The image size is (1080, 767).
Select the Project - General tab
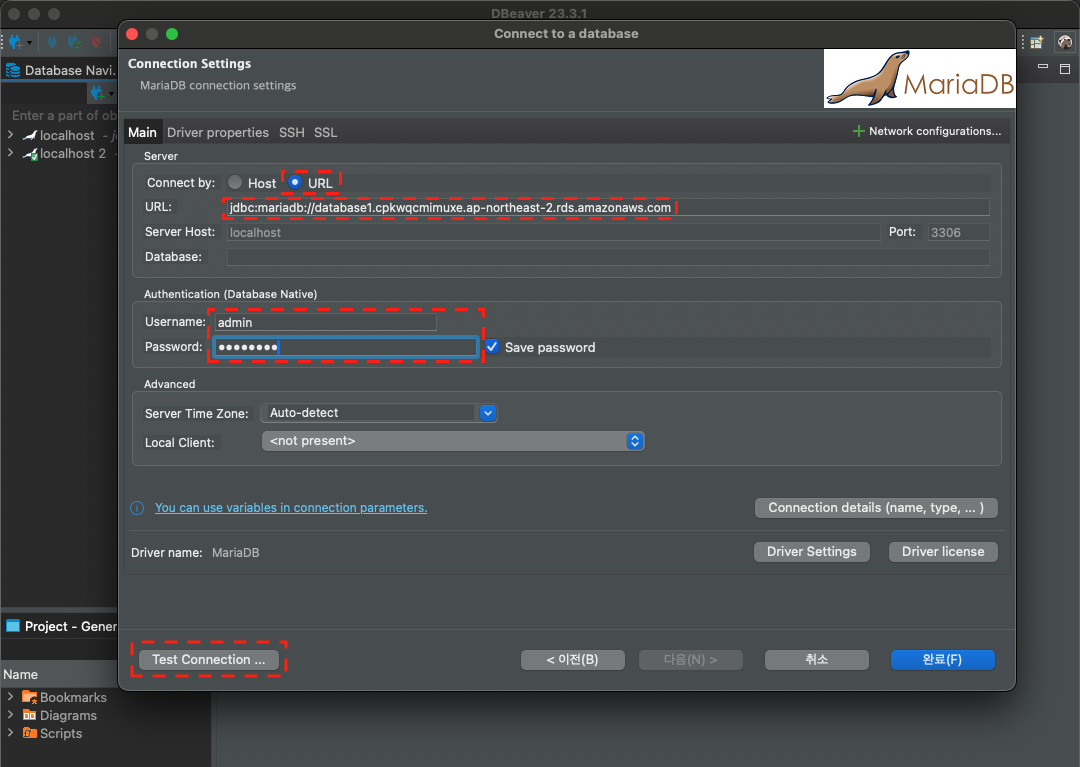pyautogui.click(x=61, y=626)
